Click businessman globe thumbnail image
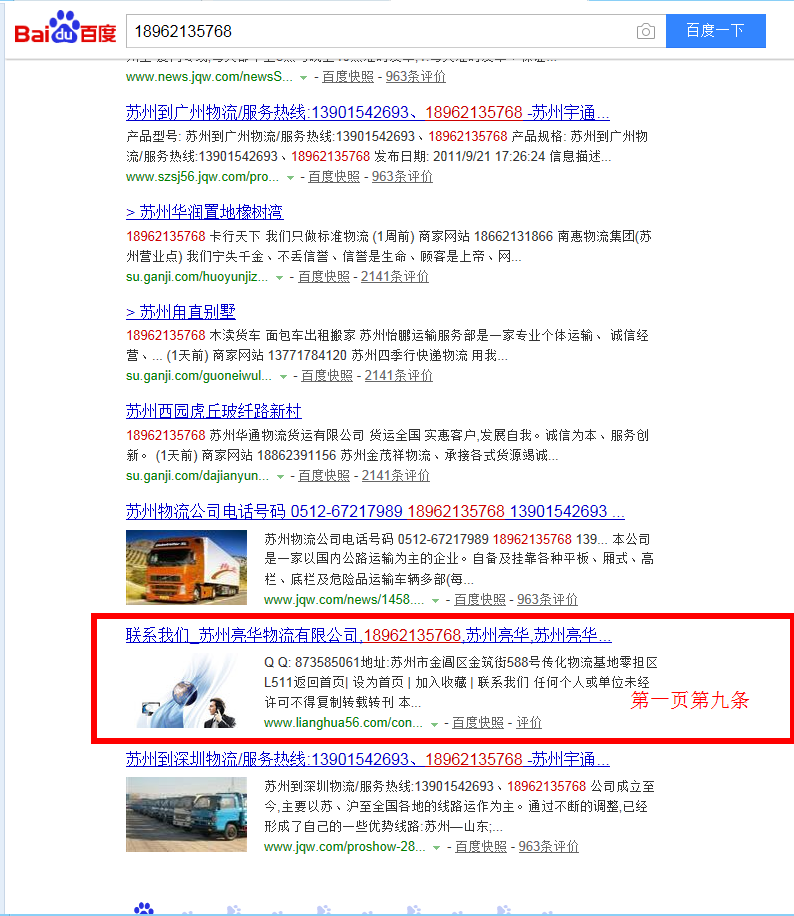The width and height of the screenshot is (794, 916). [x=186, y=691]
